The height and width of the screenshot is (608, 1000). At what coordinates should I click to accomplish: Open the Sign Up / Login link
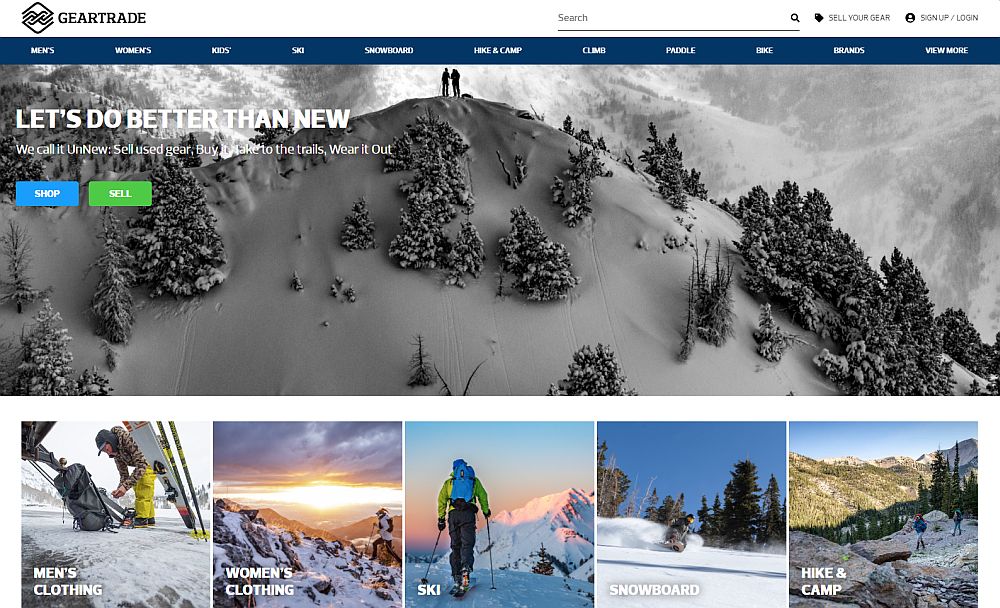tap(949, 18)
